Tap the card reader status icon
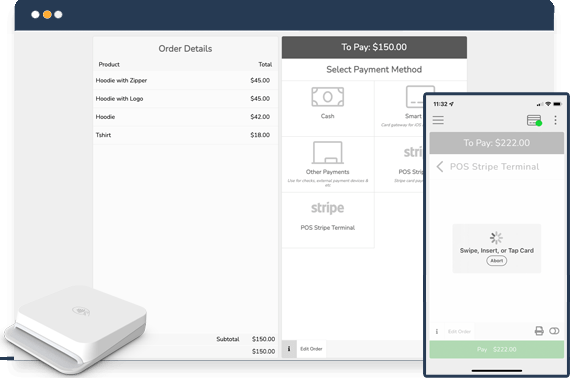The height and width of the screenshot is (378, 570). [x=534, y=120]
